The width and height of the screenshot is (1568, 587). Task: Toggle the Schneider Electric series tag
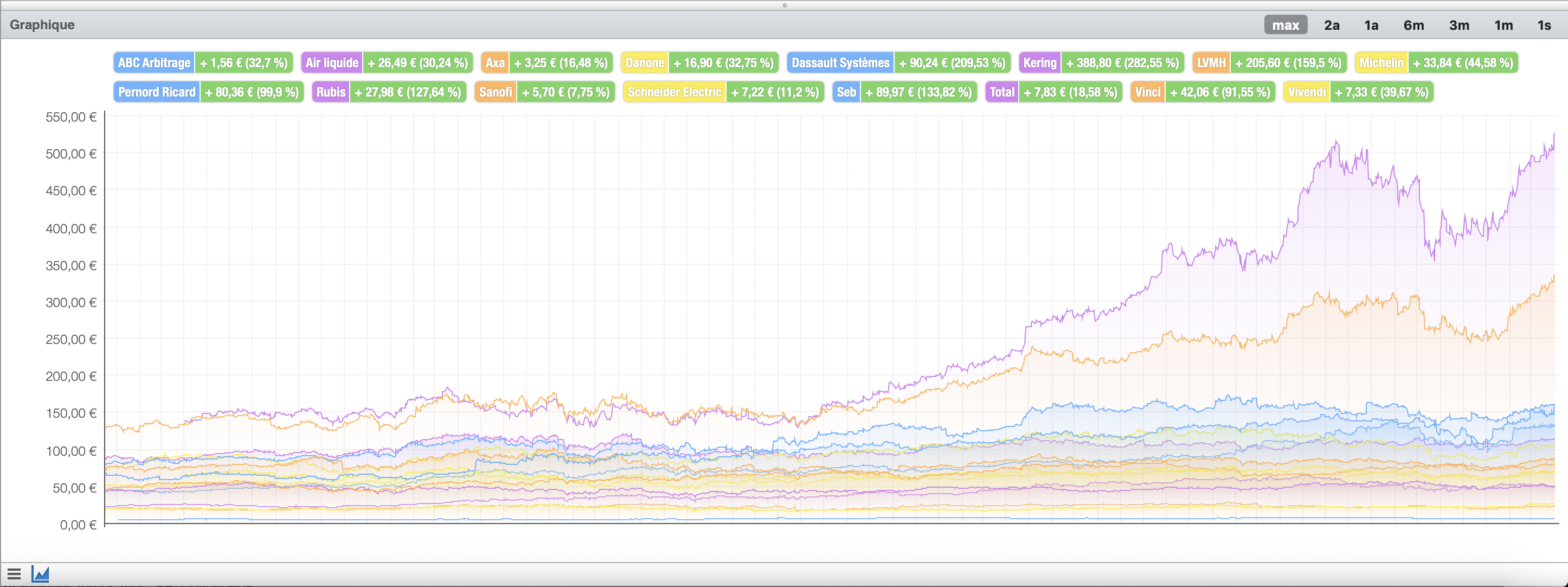pos(674,92)
